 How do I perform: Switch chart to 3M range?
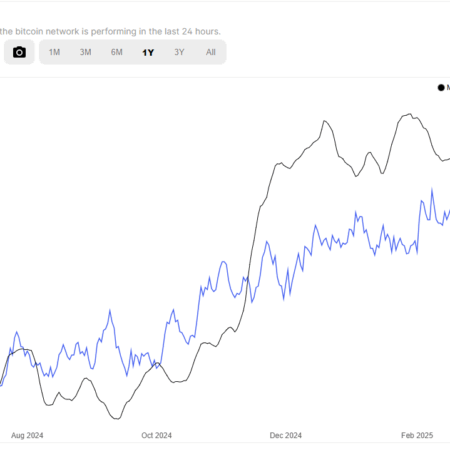click(85, 52)
